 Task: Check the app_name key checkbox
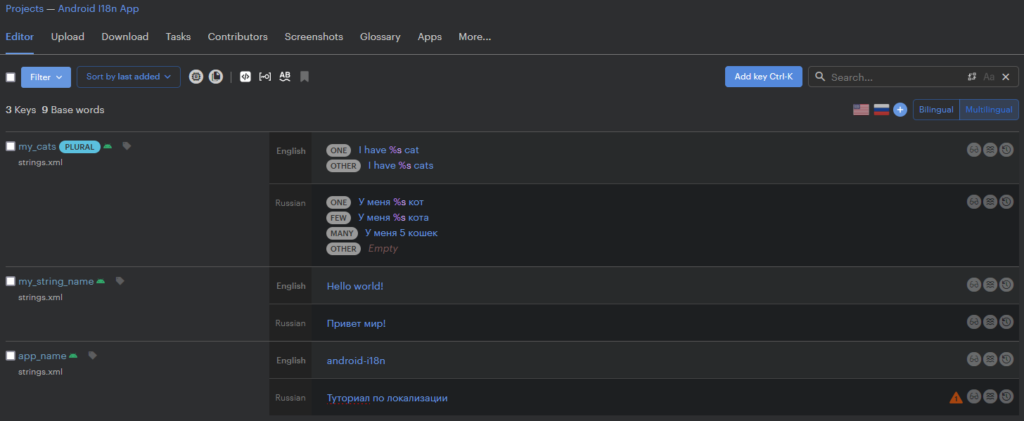click(x=10, y=356)
